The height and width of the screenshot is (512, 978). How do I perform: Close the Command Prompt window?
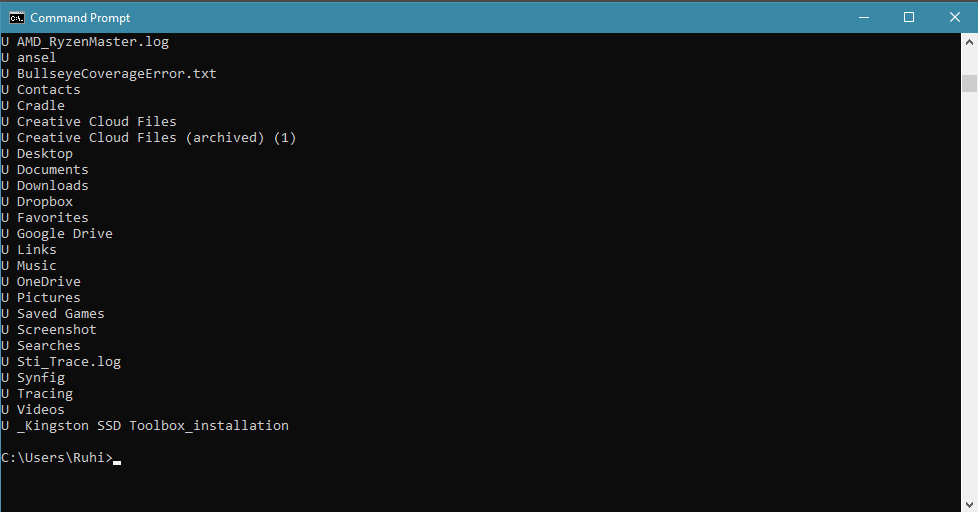(x=955, y=17)
